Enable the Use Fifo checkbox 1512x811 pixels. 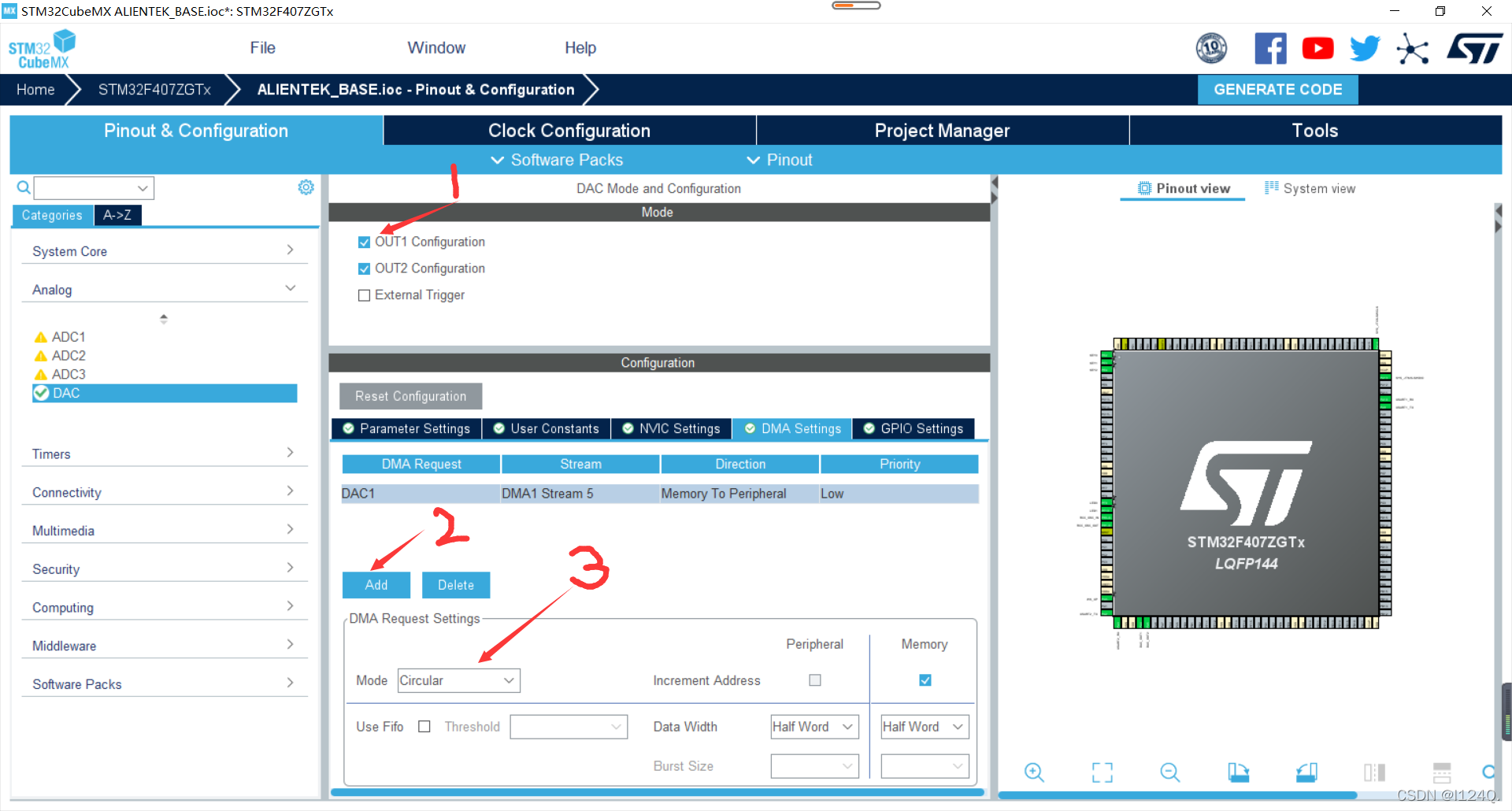pyautogui.click(x=424, y=727)
